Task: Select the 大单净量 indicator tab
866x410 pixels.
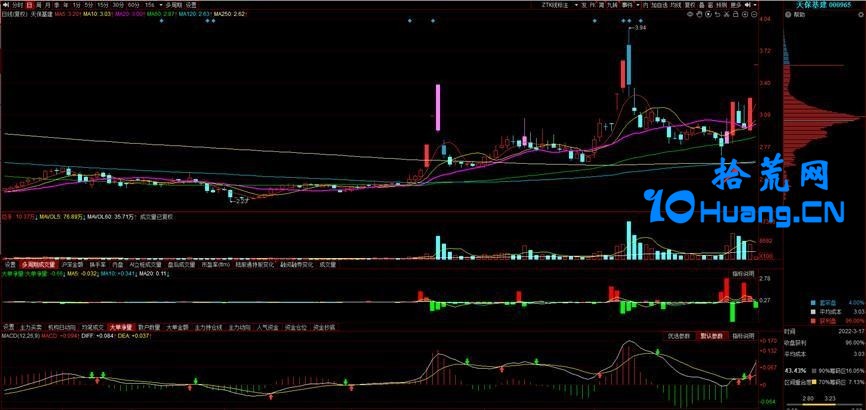Action: [122, 327]
